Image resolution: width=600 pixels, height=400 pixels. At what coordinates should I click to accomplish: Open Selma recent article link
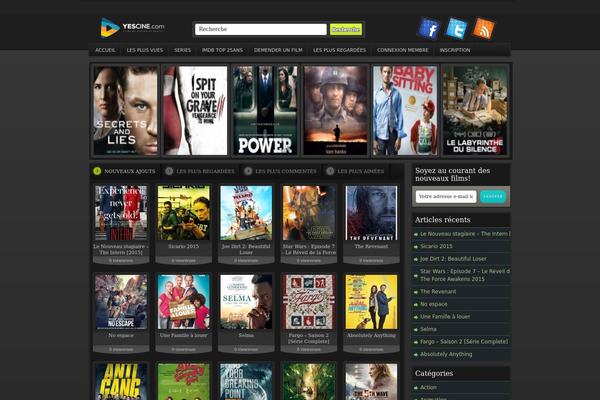click(x=428, y=329)
